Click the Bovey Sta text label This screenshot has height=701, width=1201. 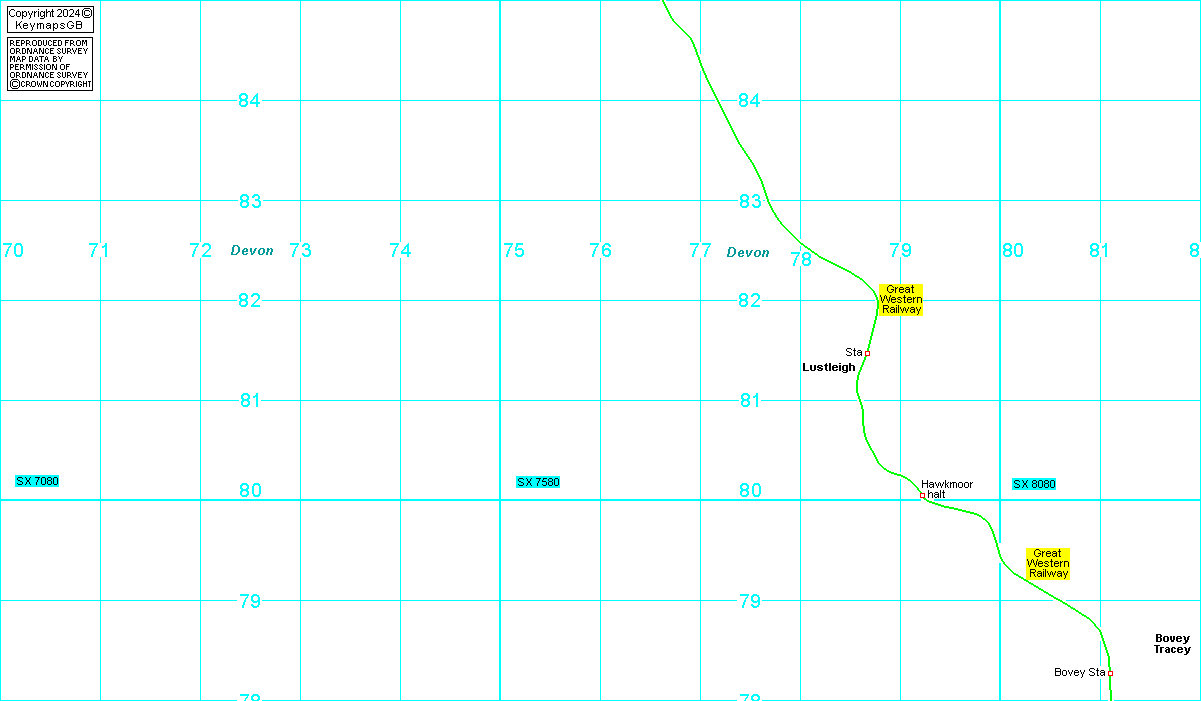[x=1079, y=672]
